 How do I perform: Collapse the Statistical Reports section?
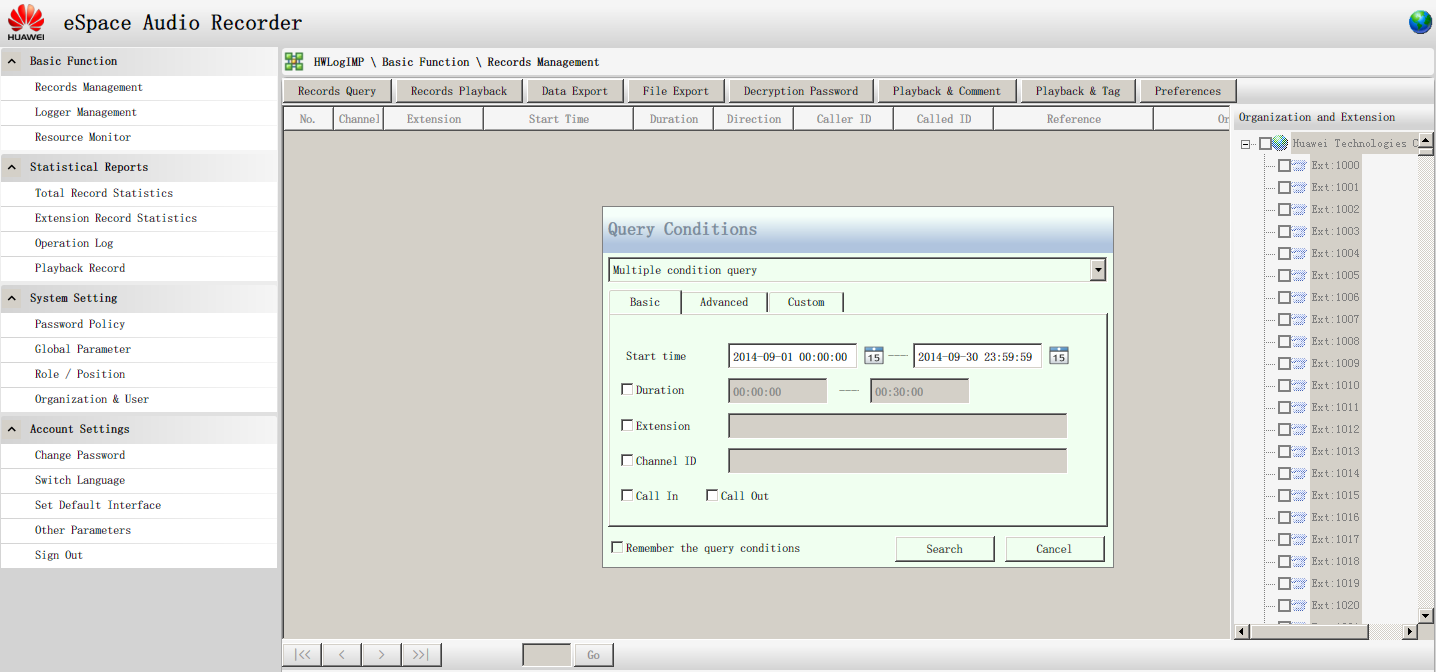tap(12, 167)
